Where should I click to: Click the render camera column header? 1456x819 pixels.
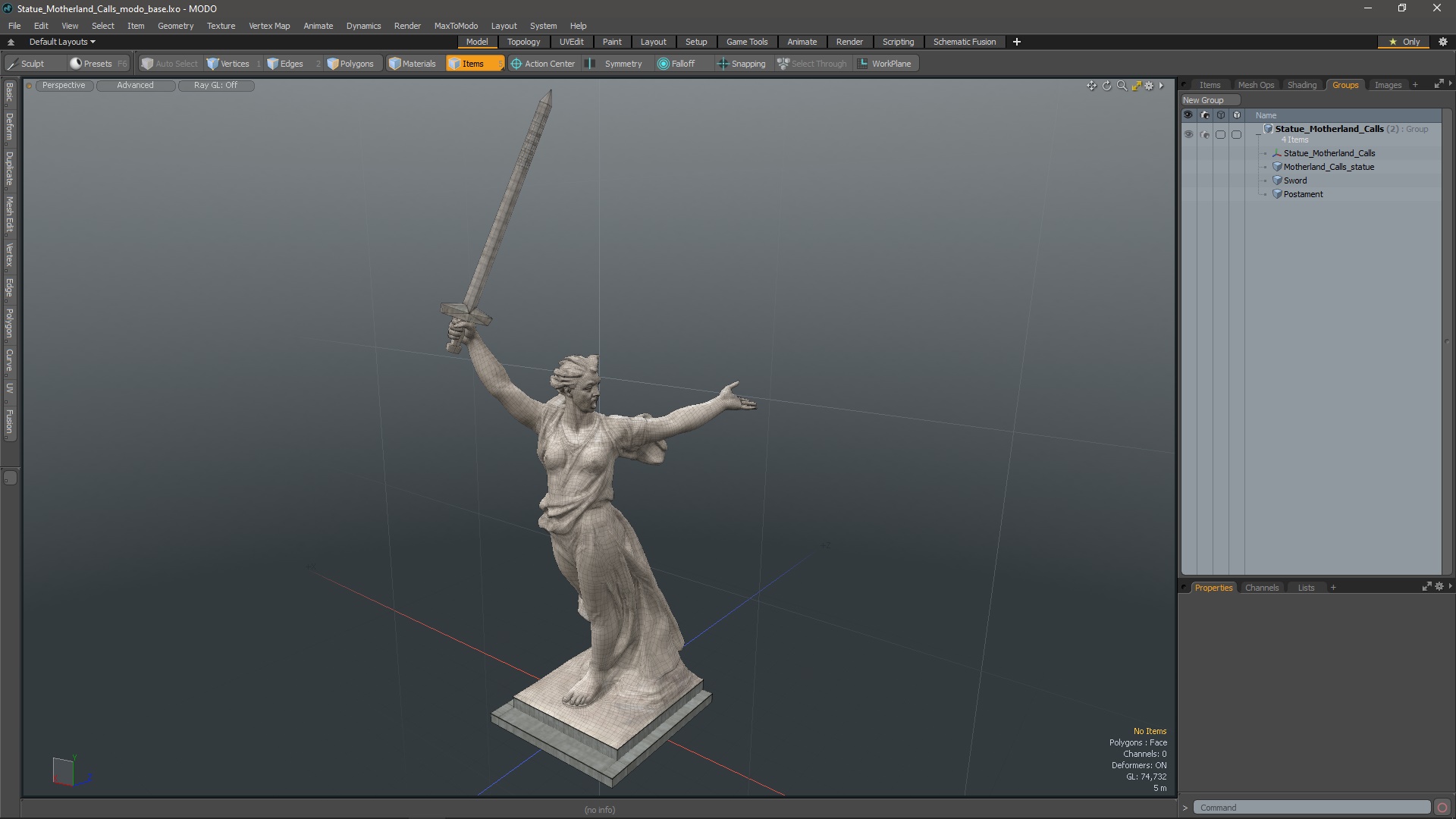point(1205,115)
